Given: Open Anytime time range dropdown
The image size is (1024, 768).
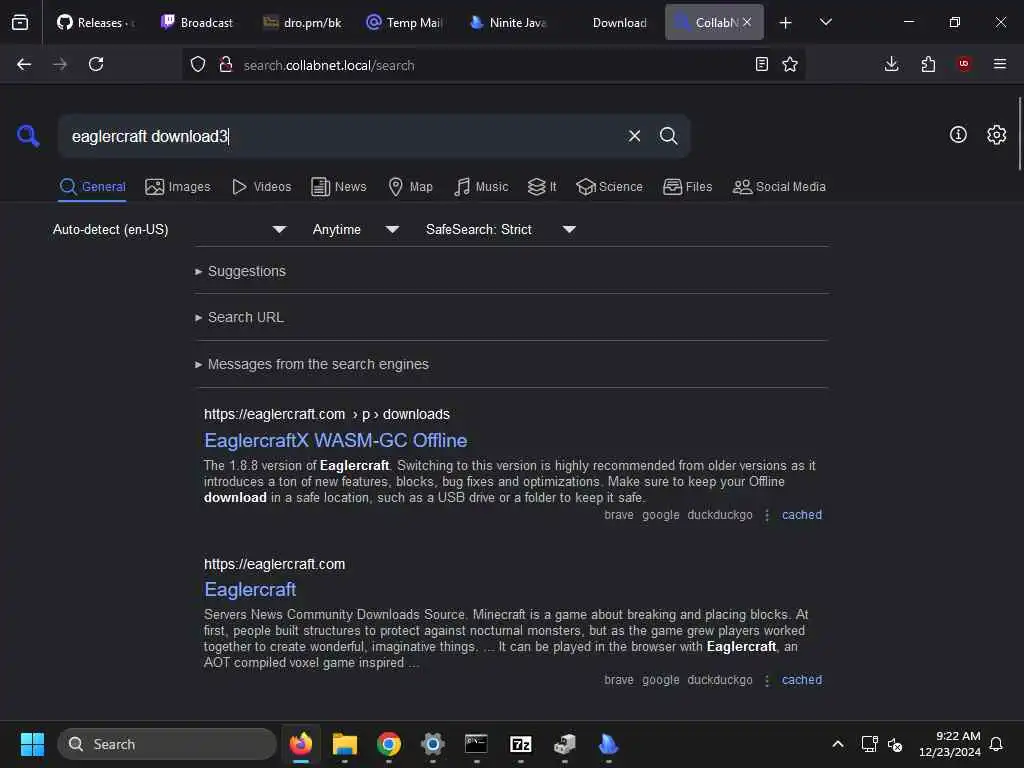Looking at the screenshot, I should 355,229.
